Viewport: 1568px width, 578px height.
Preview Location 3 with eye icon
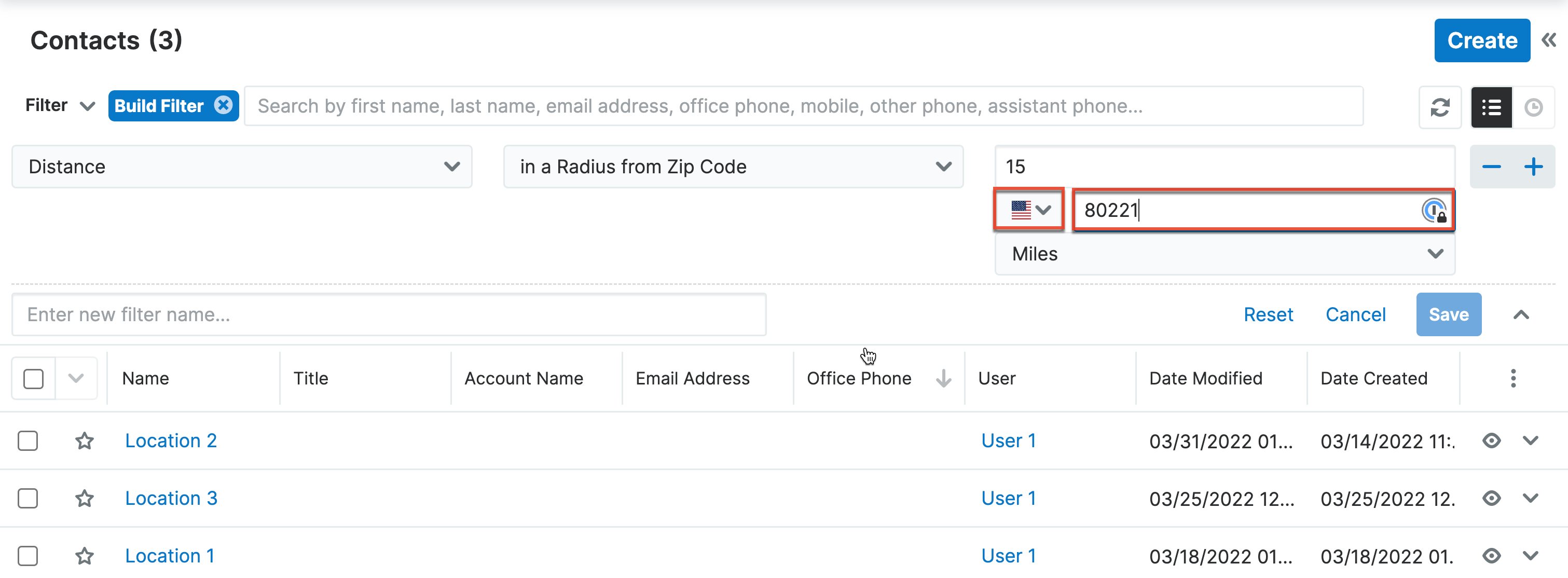point(1491,499)
